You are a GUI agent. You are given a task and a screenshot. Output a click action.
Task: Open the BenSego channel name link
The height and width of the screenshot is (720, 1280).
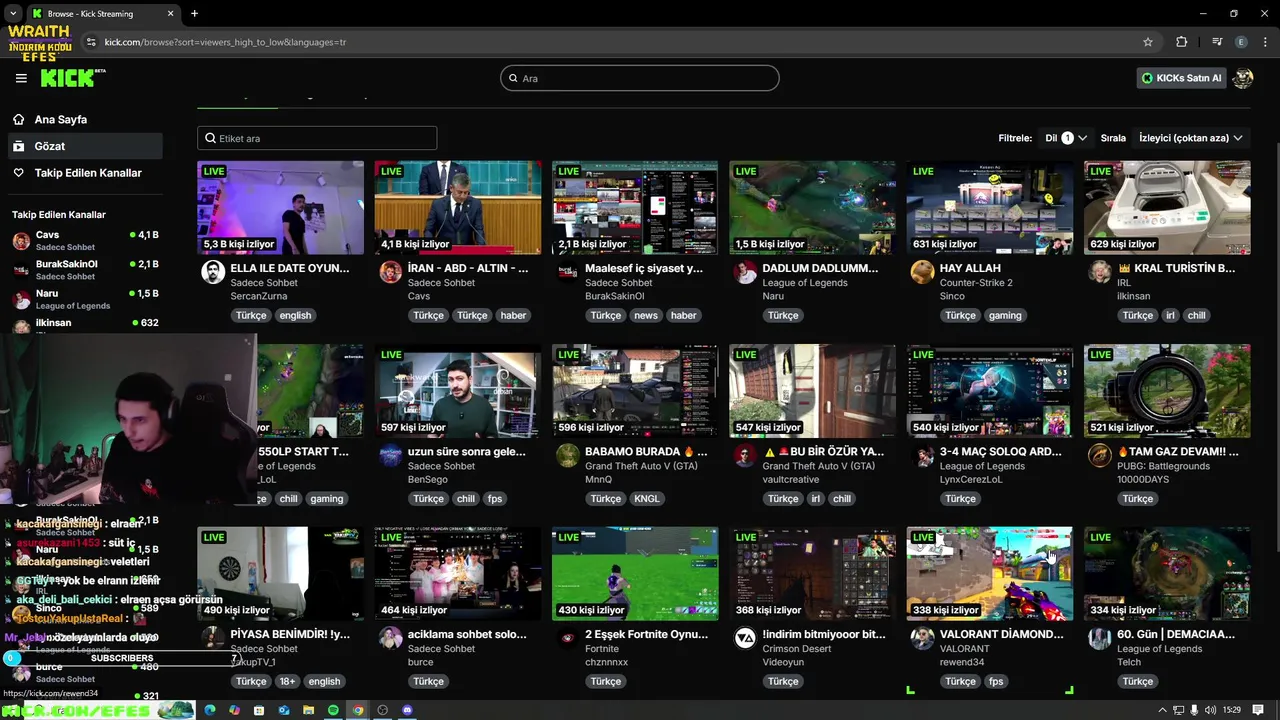point(427,480)
